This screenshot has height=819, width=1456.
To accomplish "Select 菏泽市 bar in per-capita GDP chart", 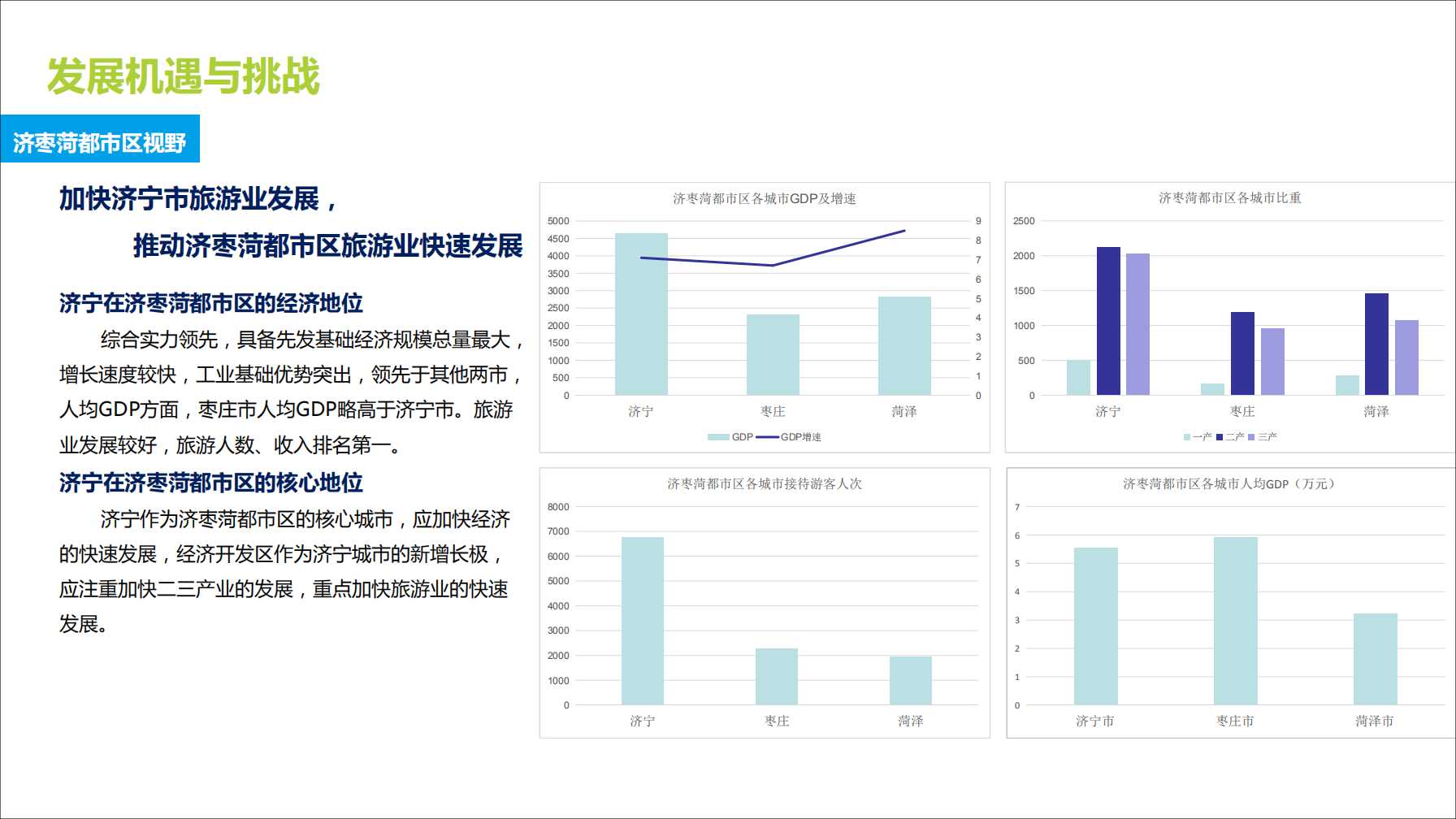I will pyautogui.click(x=1375, y=659).
